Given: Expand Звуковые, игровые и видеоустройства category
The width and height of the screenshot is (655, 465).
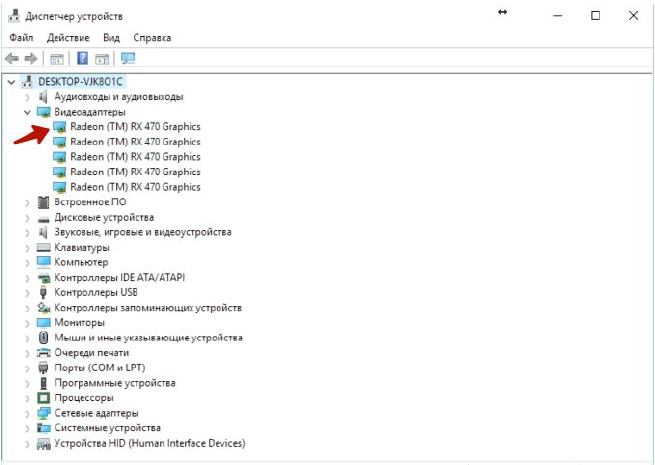Looking at the screenshot, I should [x=28, y=233].
